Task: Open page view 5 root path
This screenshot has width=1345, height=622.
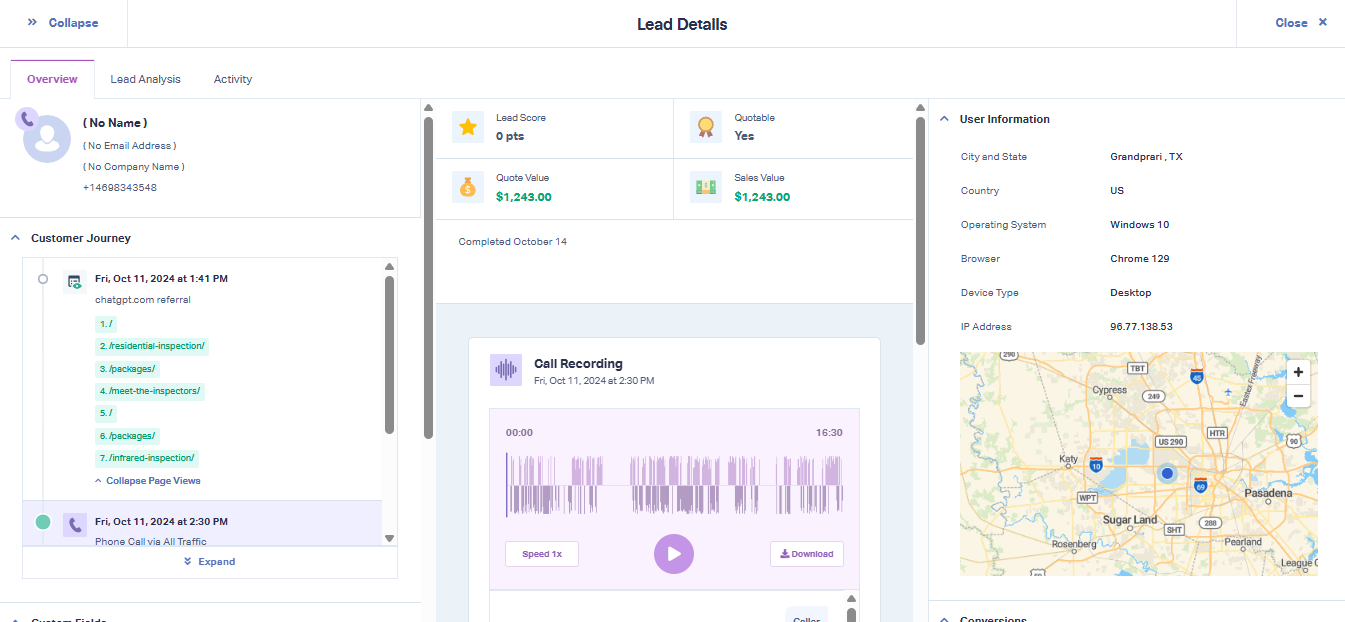Action: tap(107, 413)
